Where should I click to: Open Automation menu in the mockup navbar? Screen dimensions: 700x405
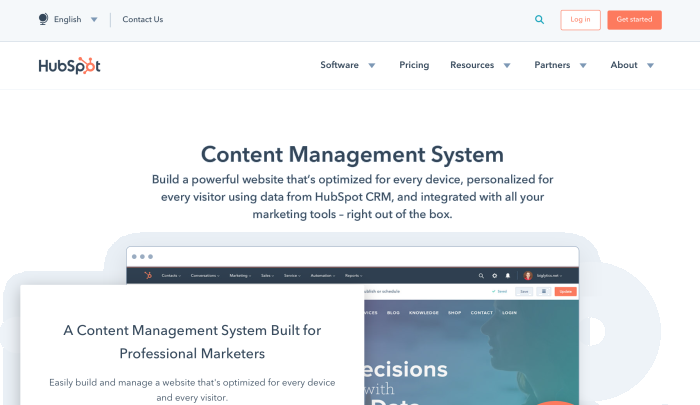coord(323,276)
